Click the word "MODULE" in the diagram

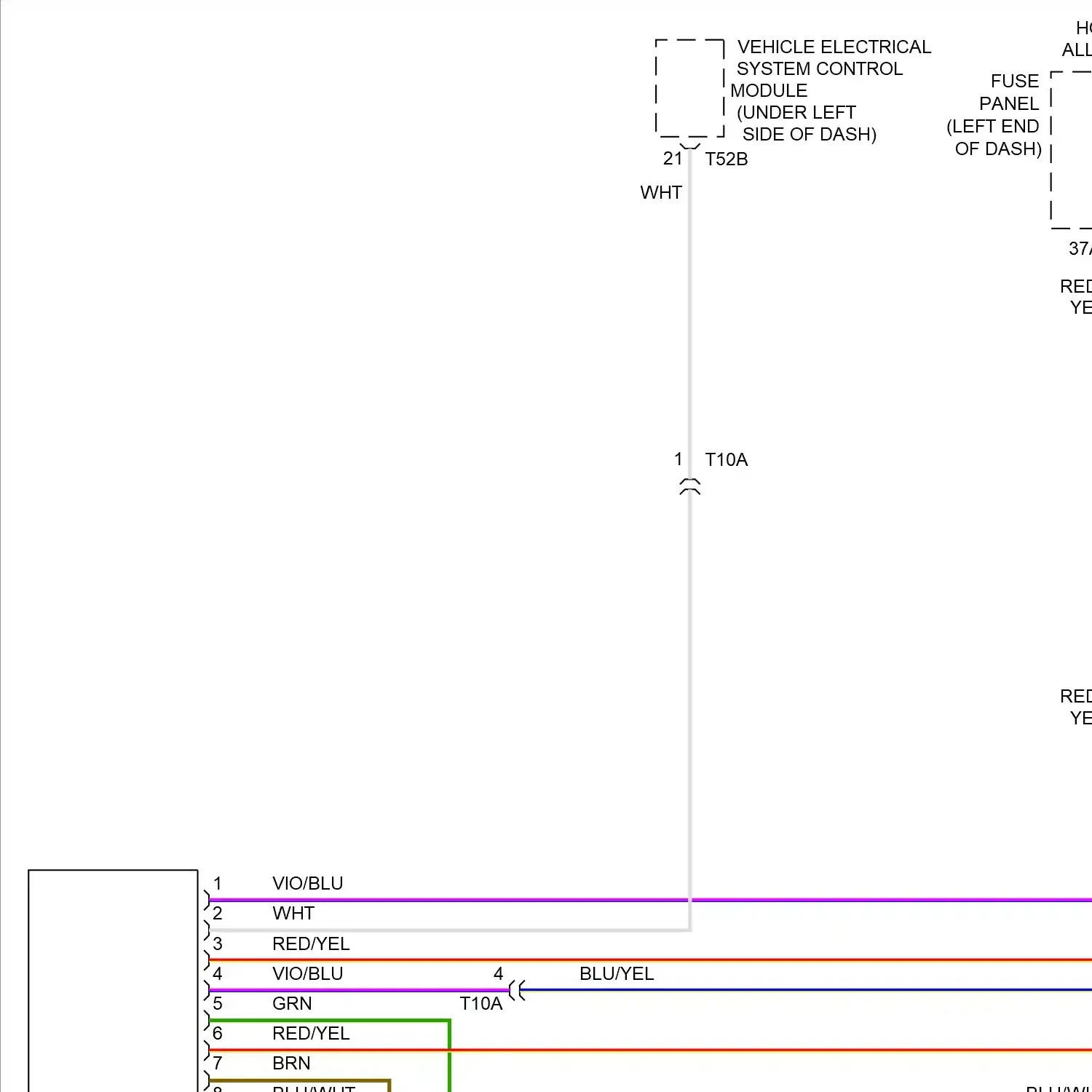[x=769, y=91]
